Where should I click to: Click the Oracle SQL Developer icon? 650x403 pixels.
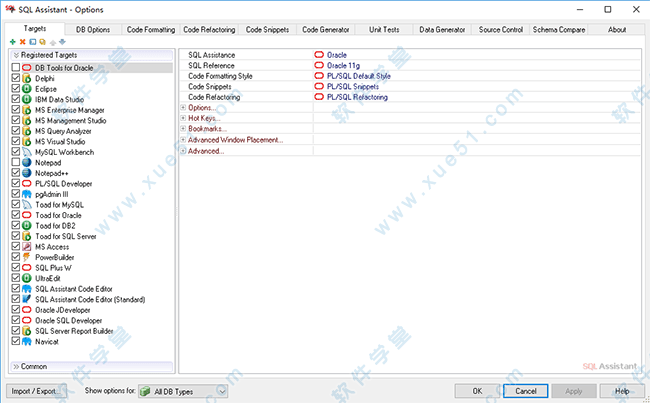click(x=27, y=320)
